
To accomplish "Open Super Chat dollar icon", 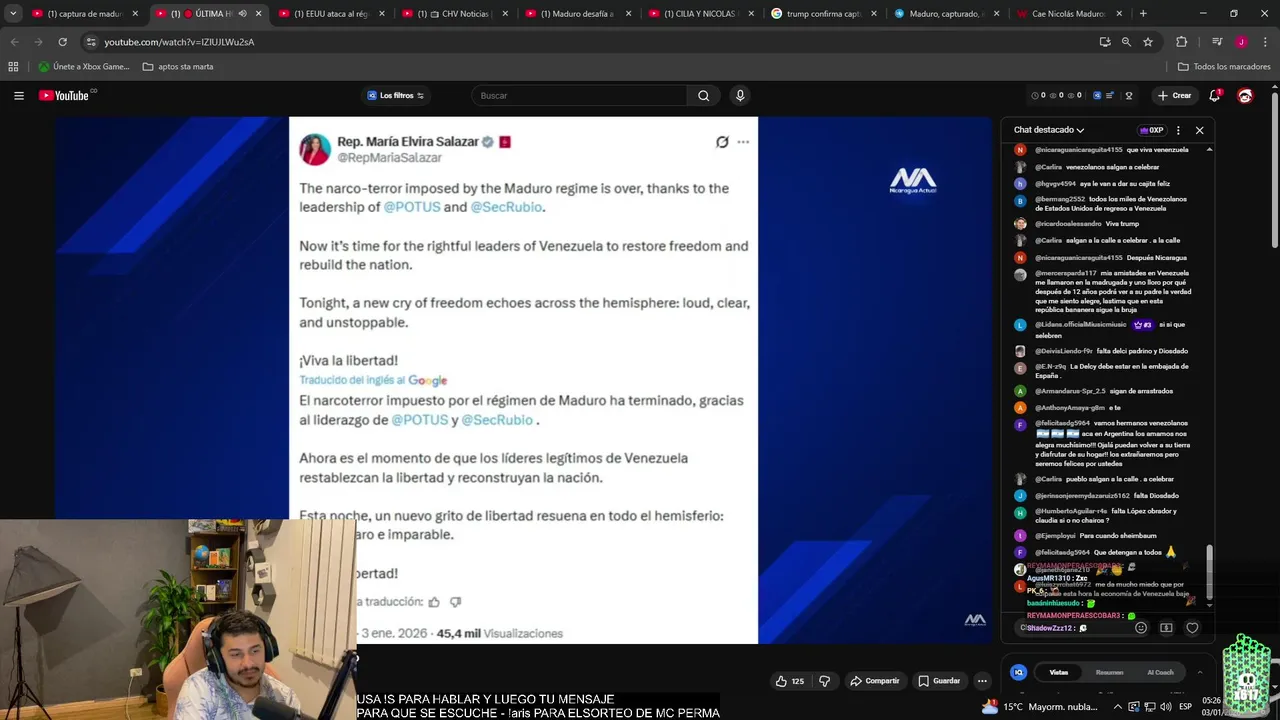I will coord(1166,628).
